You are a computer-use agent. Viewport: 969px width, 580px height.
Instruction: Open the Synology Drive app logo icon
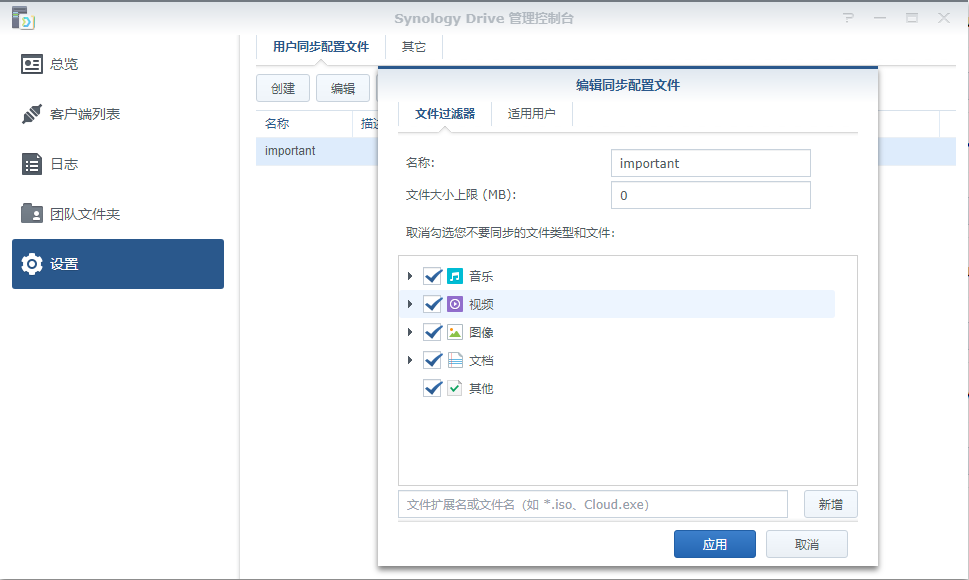click(23, 17)
